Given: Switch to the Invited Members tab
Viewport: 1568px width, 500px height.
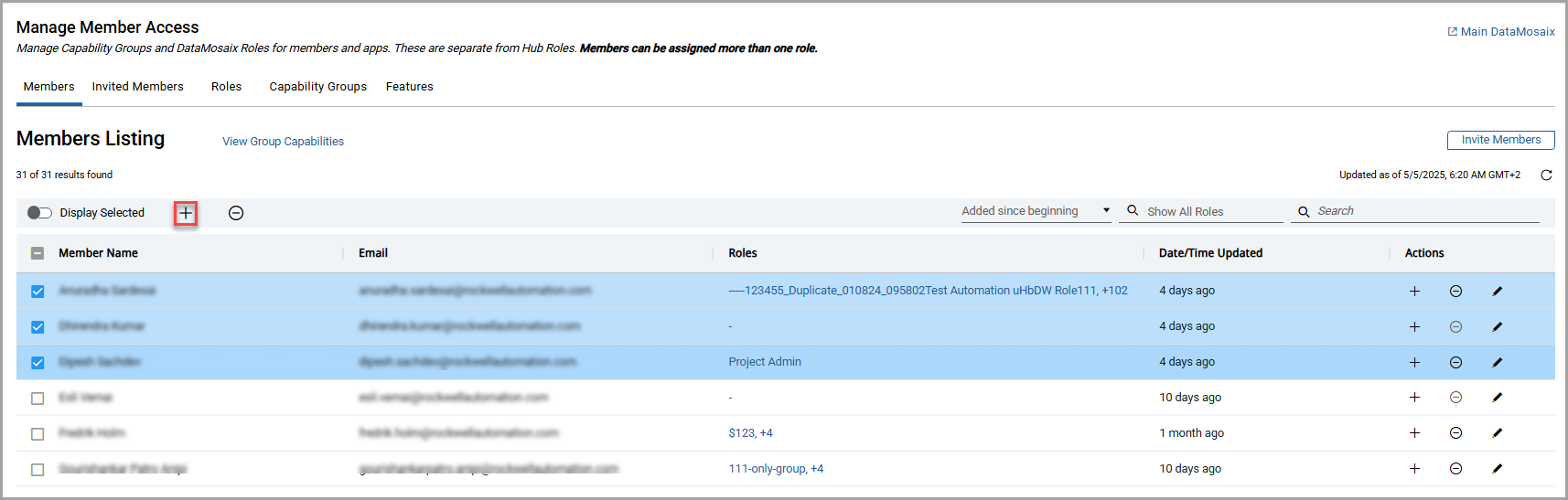Looking at the screenshot, I should [x=137, y=87].
